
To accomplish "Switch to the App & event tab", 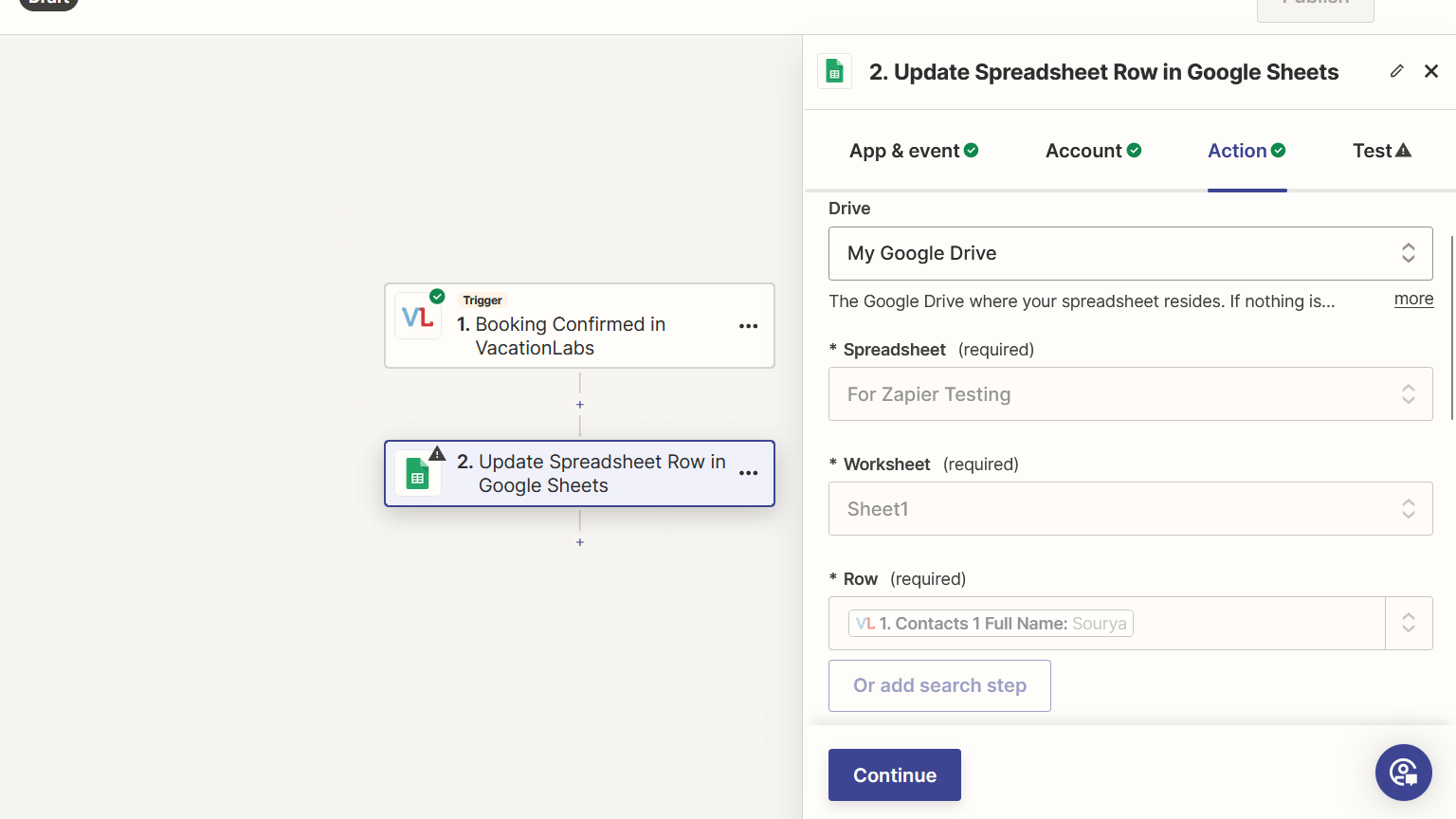I will tap(913, 151).
